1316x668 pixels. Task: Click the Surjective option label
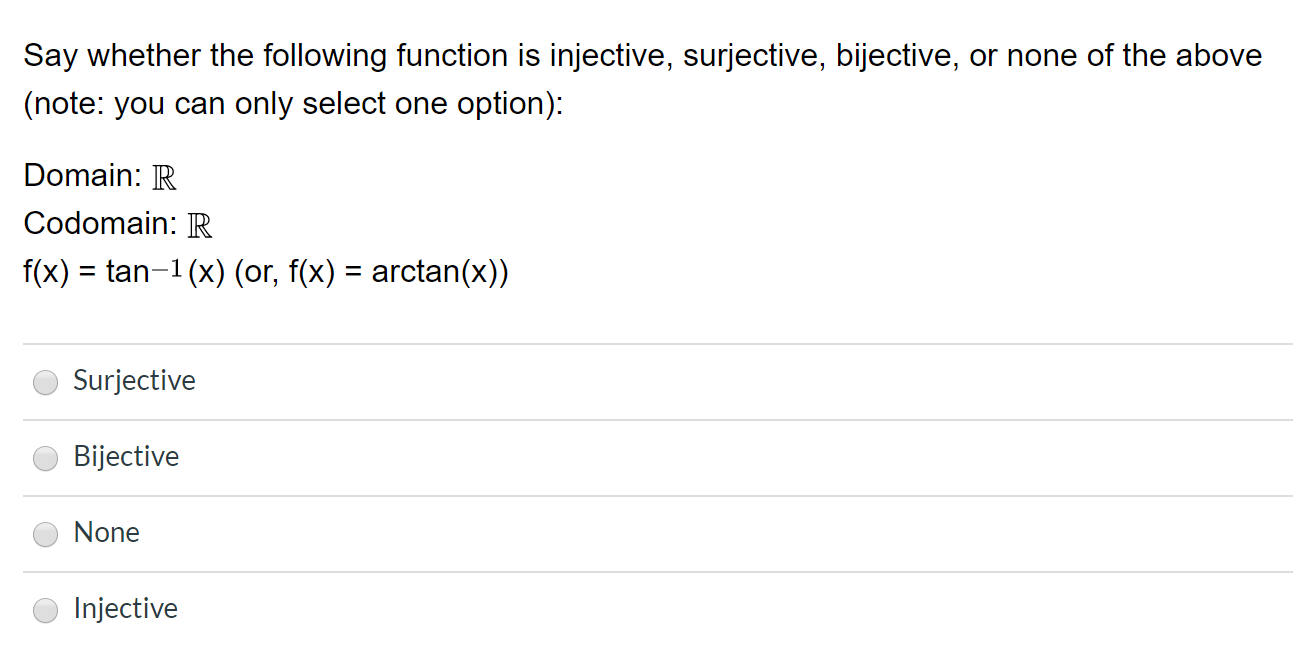(x=135, y=381)
